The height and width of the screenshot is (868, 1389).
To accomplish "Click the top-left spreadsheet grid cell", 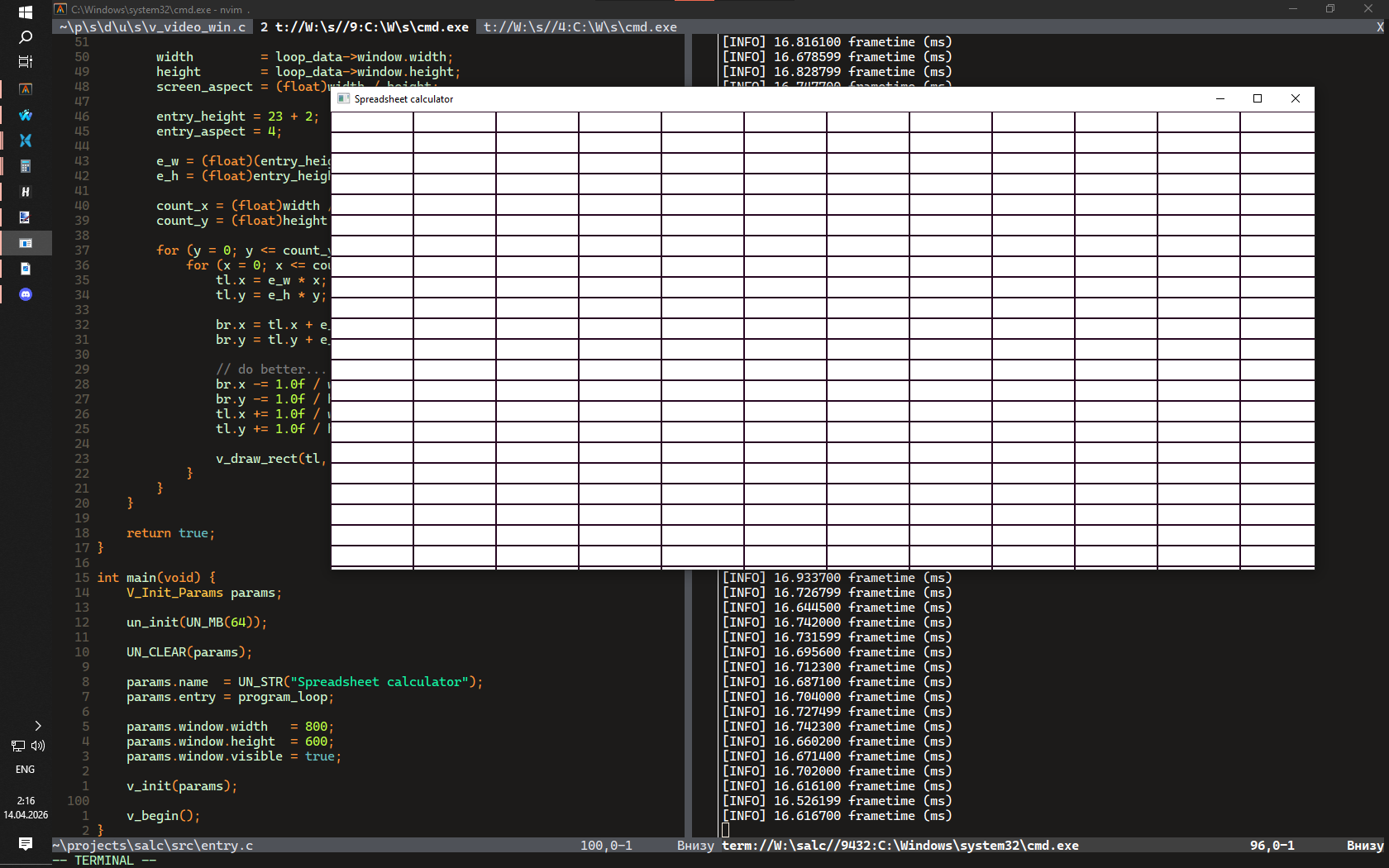I will 372,122.
